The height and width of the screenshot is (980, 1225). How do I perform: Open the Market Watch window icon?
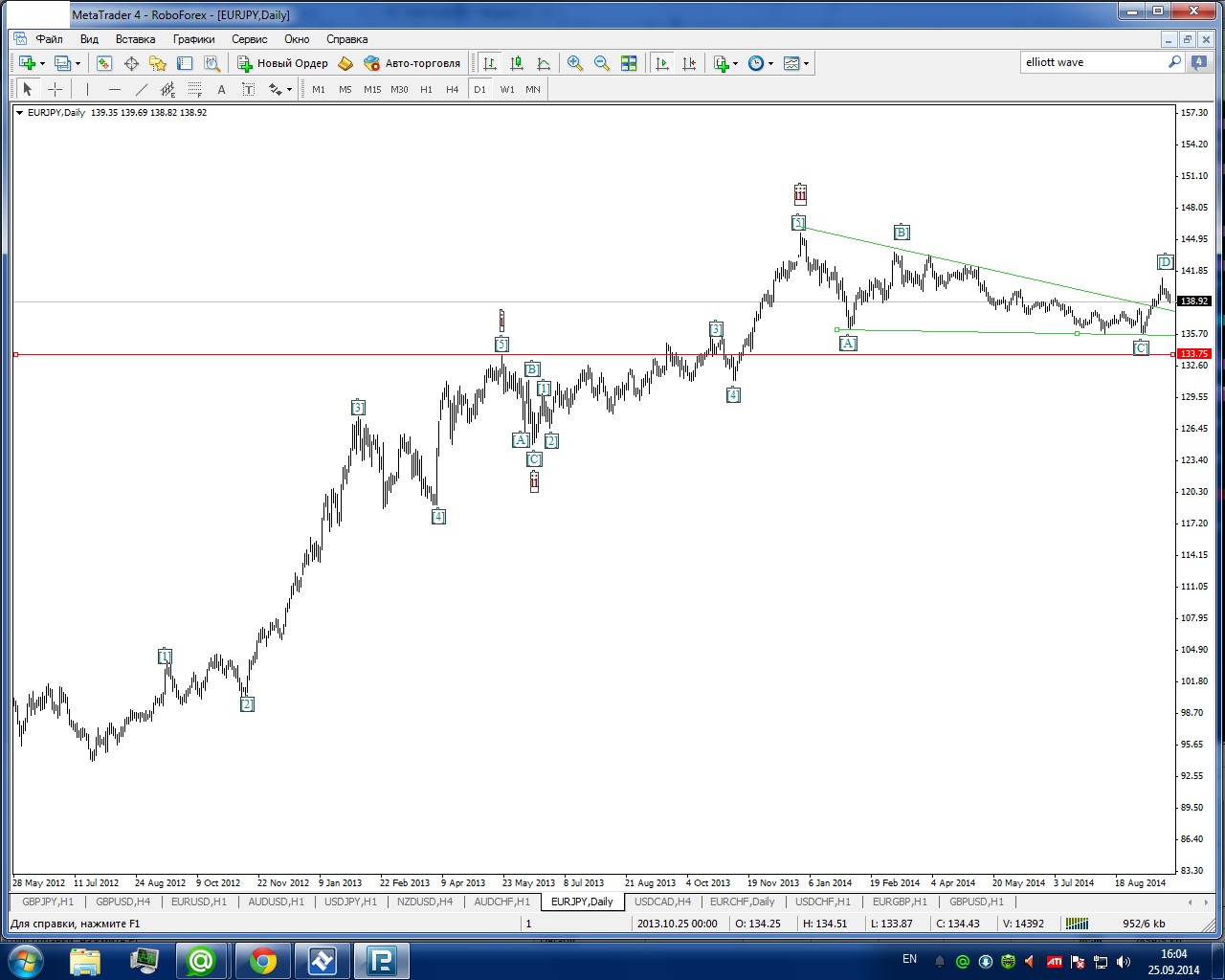tap(104, 63)
